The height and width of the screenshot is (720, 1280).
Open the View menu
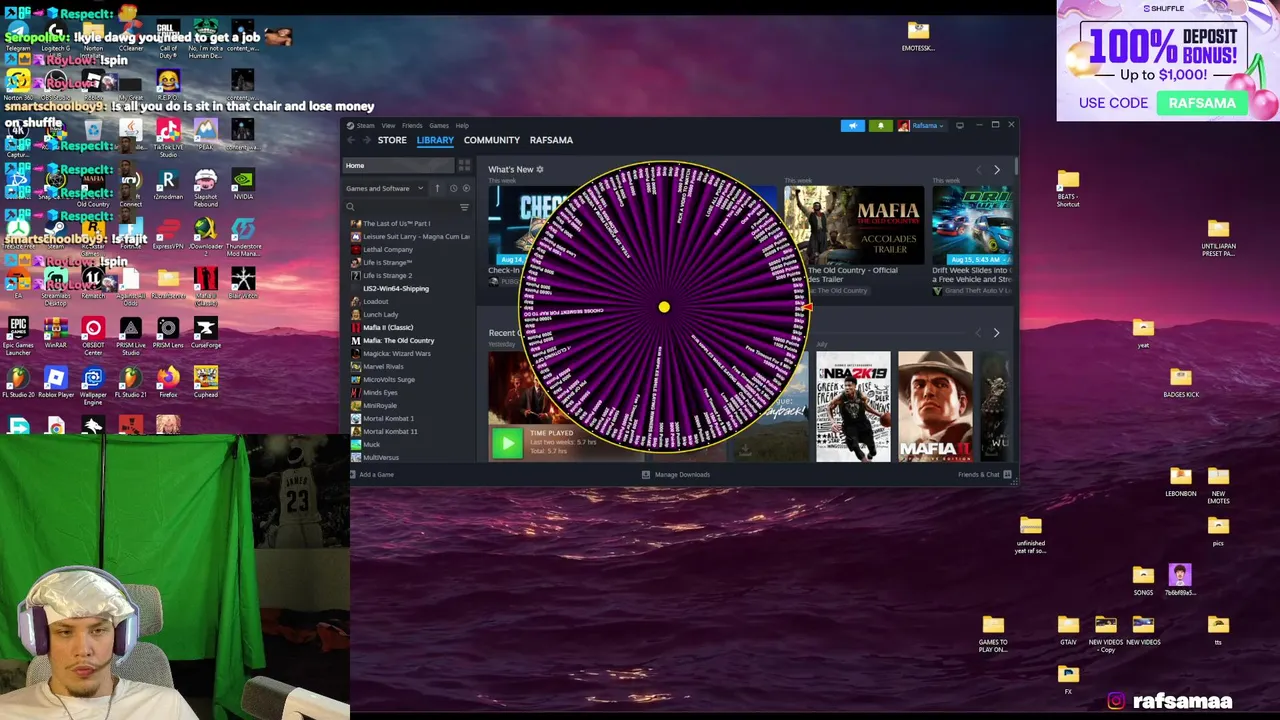[388, 126]
